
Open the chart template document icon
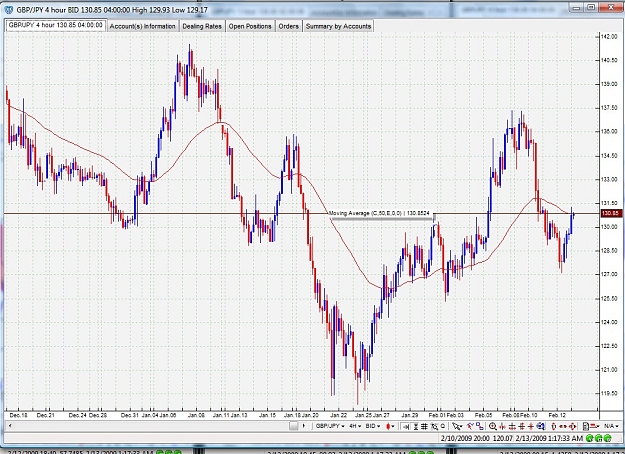pos(586,426)
